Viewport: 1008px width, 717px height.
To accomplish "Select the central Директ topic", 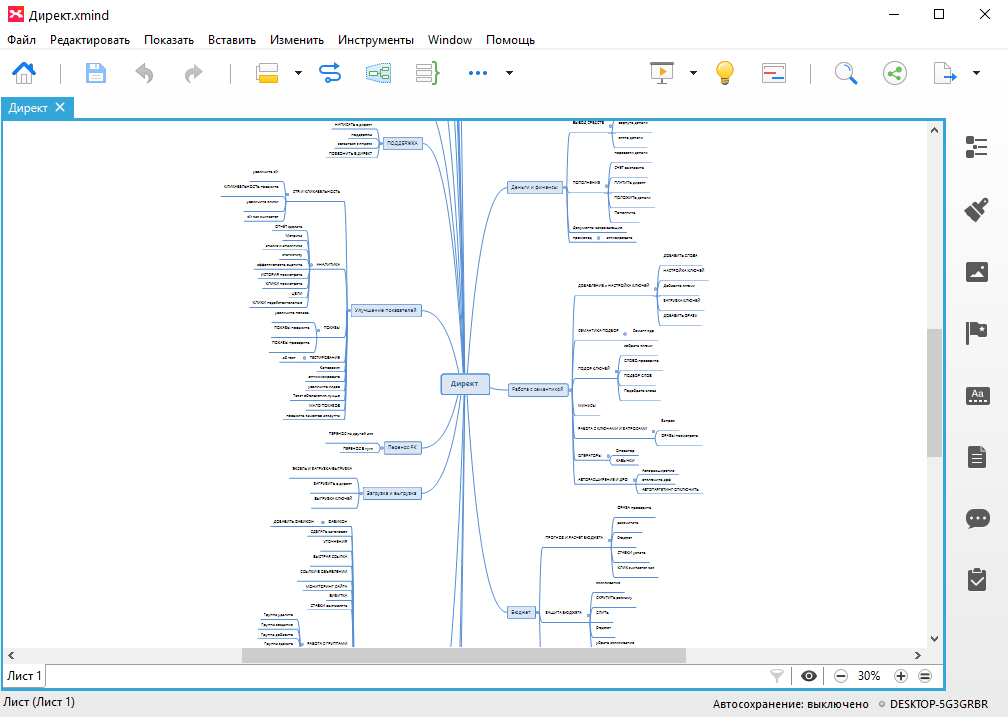I will point(465,384).
